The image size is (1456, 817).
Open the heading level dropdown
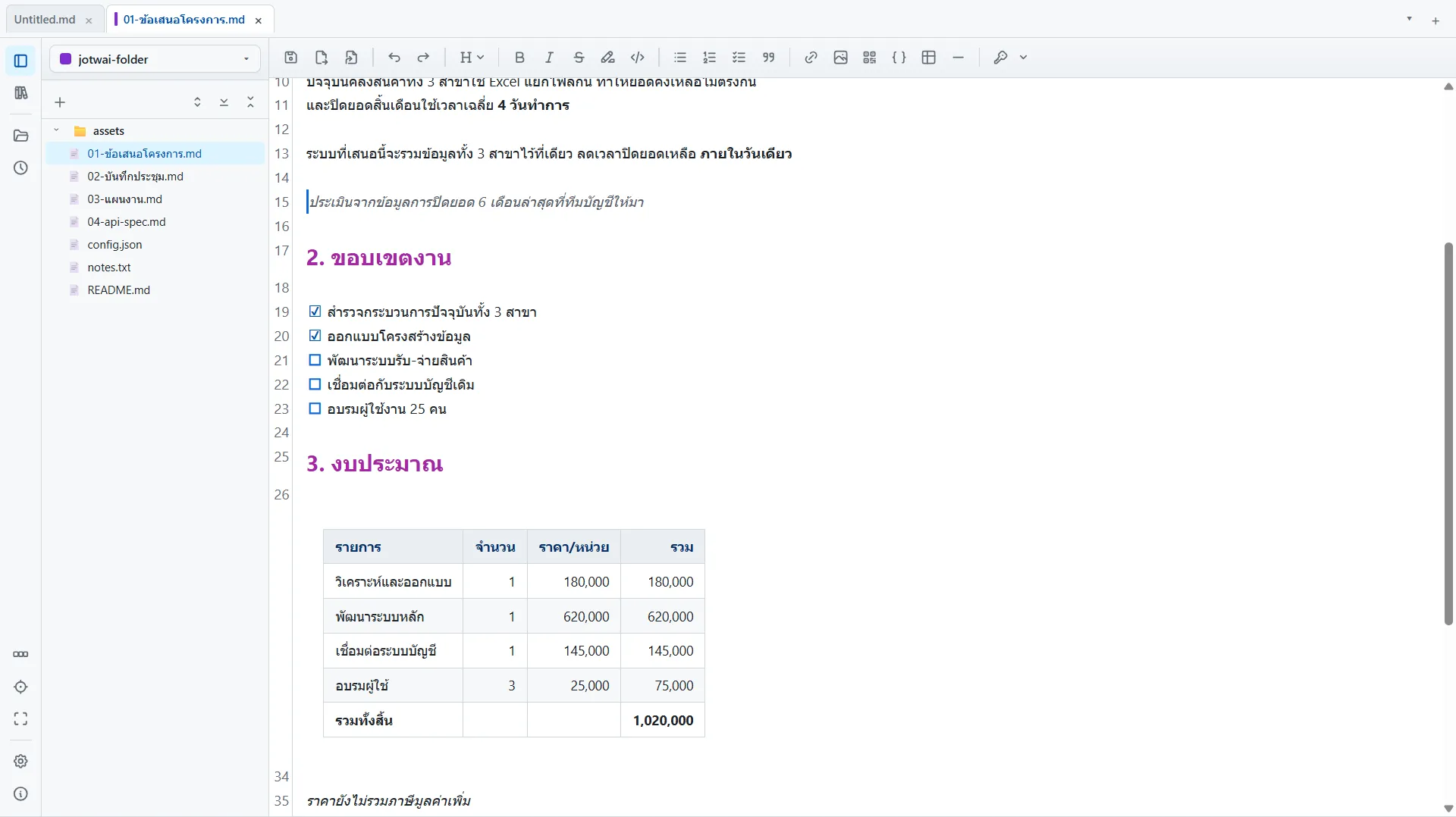(472, 58)
